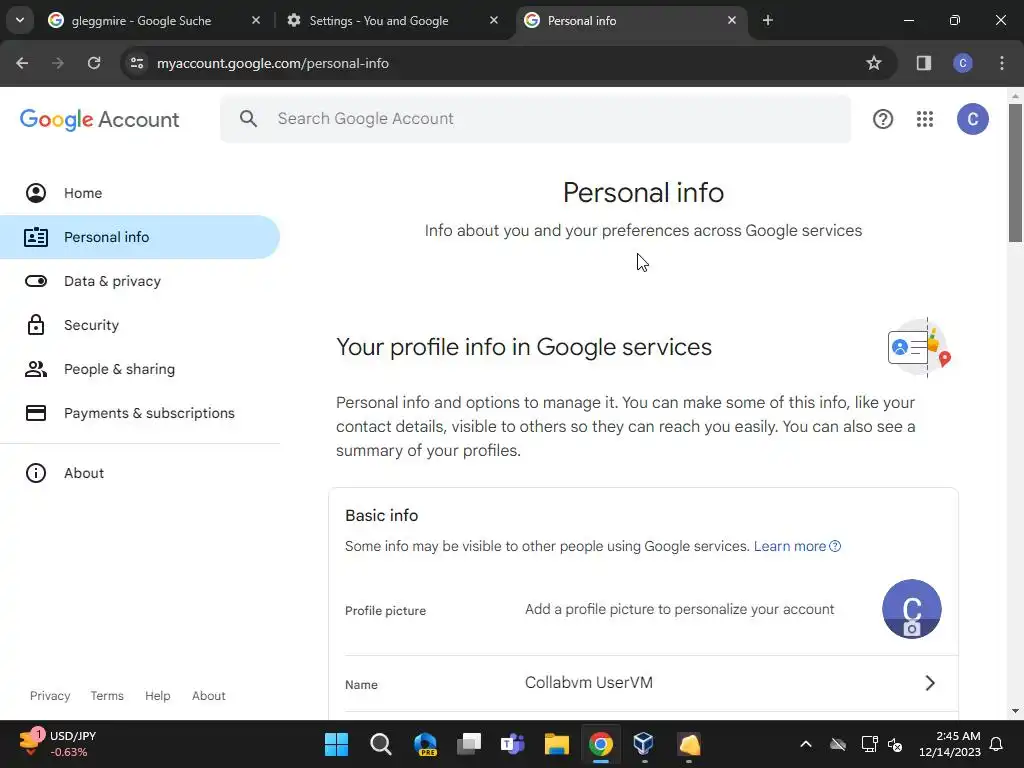
Task: Open Help footer link
Action: 157,696
